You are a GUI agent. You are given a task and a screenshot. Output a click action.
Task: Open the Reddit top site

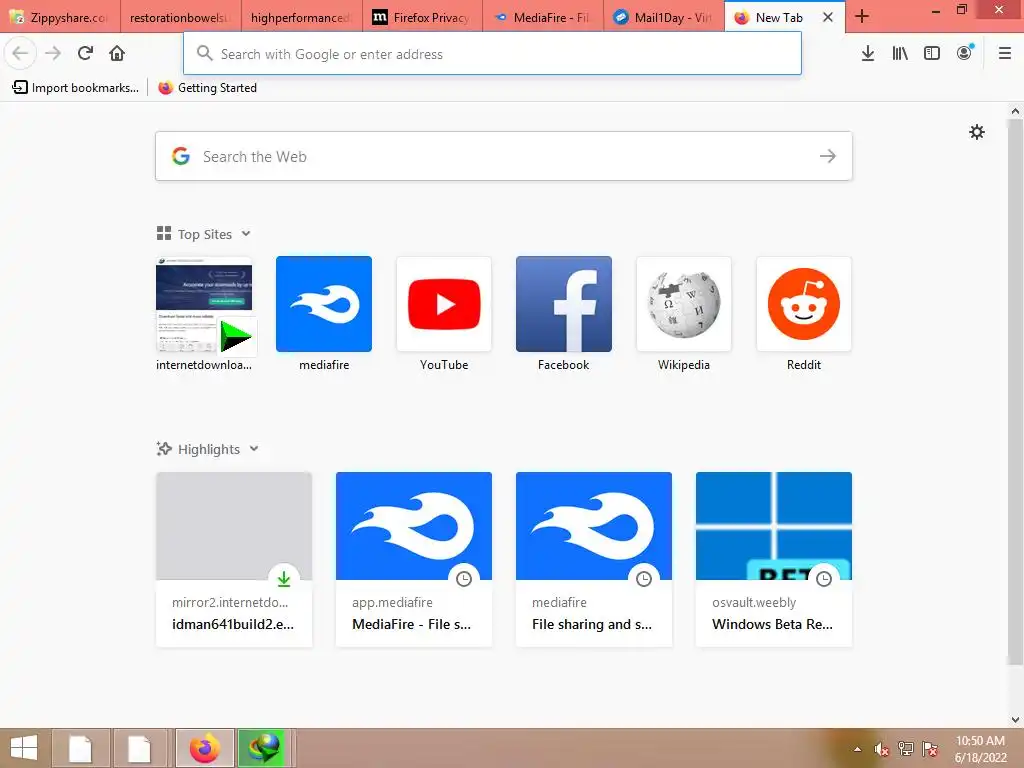click(x=804, y=314)
